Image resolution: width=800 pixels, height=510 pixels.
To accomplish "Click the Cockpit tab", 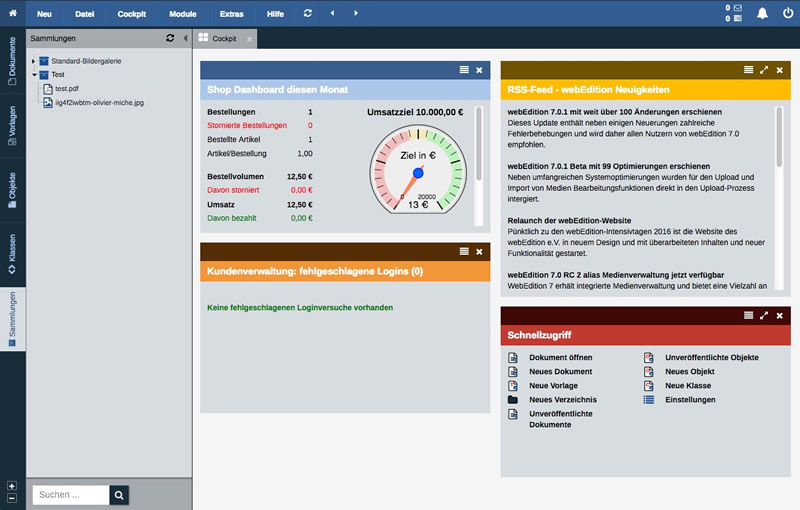I will coord(224,39).
